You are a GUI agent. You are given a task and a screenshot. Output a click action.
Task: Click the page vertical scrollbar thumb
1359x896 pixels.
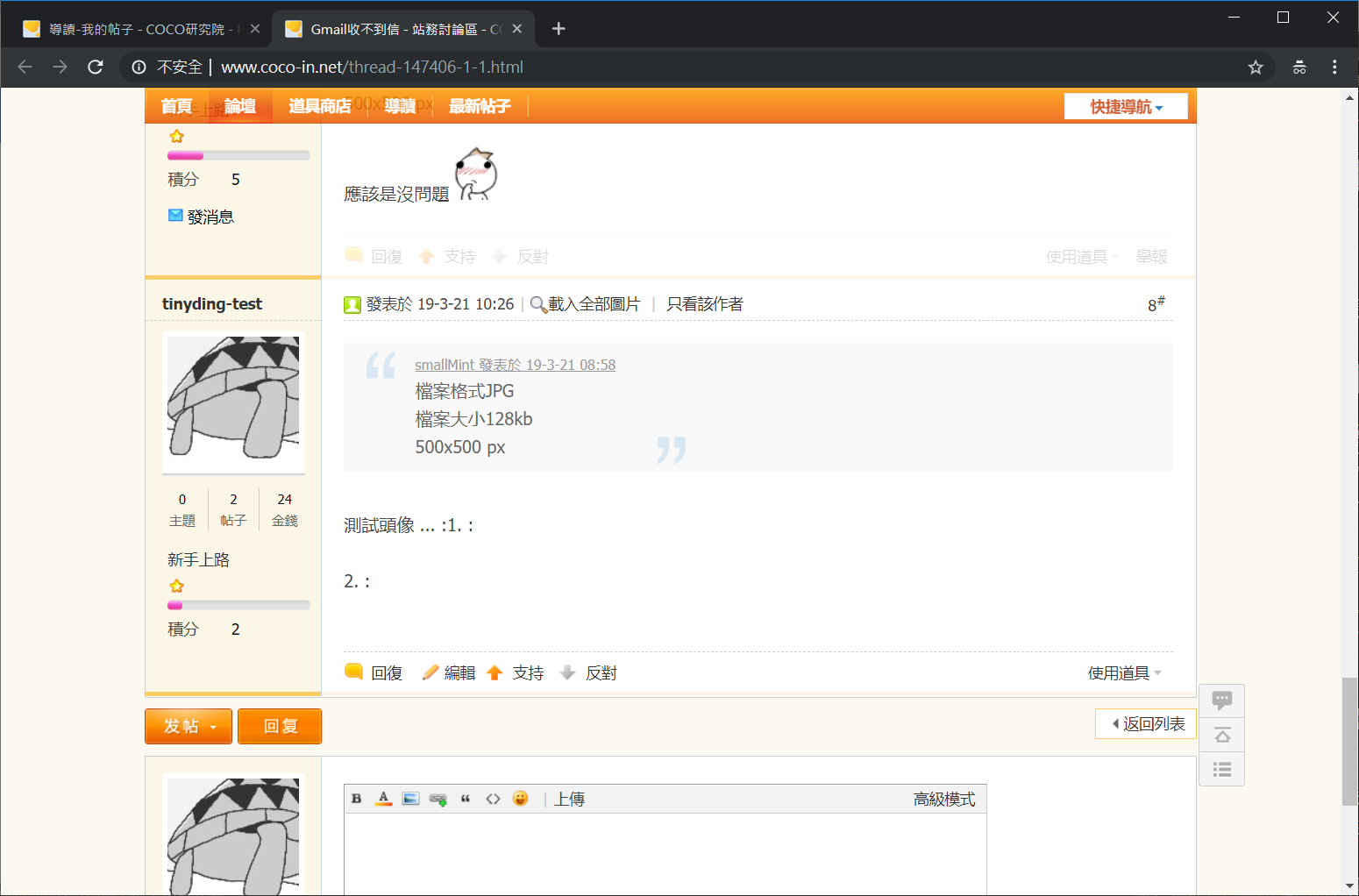point(1350,741)
